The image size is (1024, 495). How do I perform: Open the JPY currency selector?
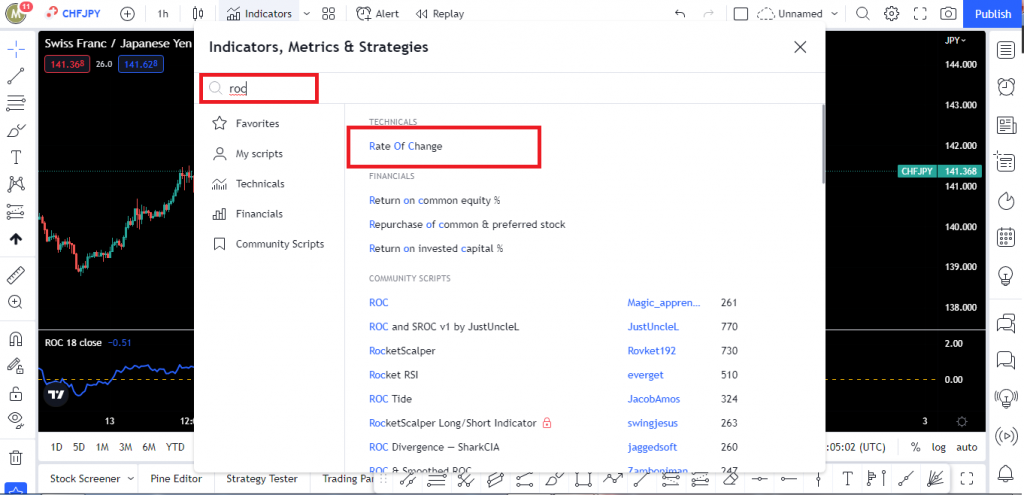pos(955,40)
